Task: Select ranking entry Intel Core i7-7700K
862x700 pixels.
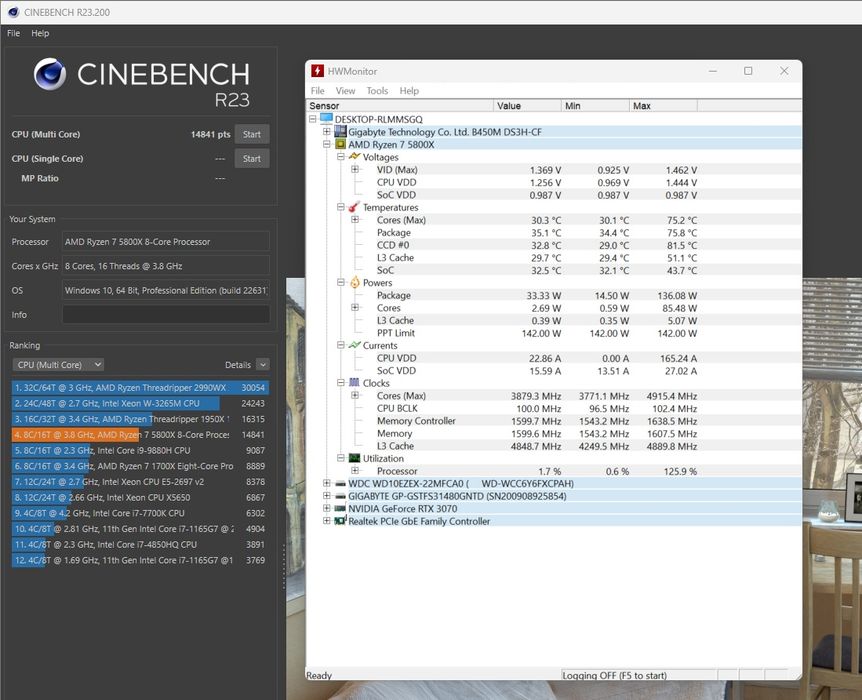Action: click(x=140, y=512)
